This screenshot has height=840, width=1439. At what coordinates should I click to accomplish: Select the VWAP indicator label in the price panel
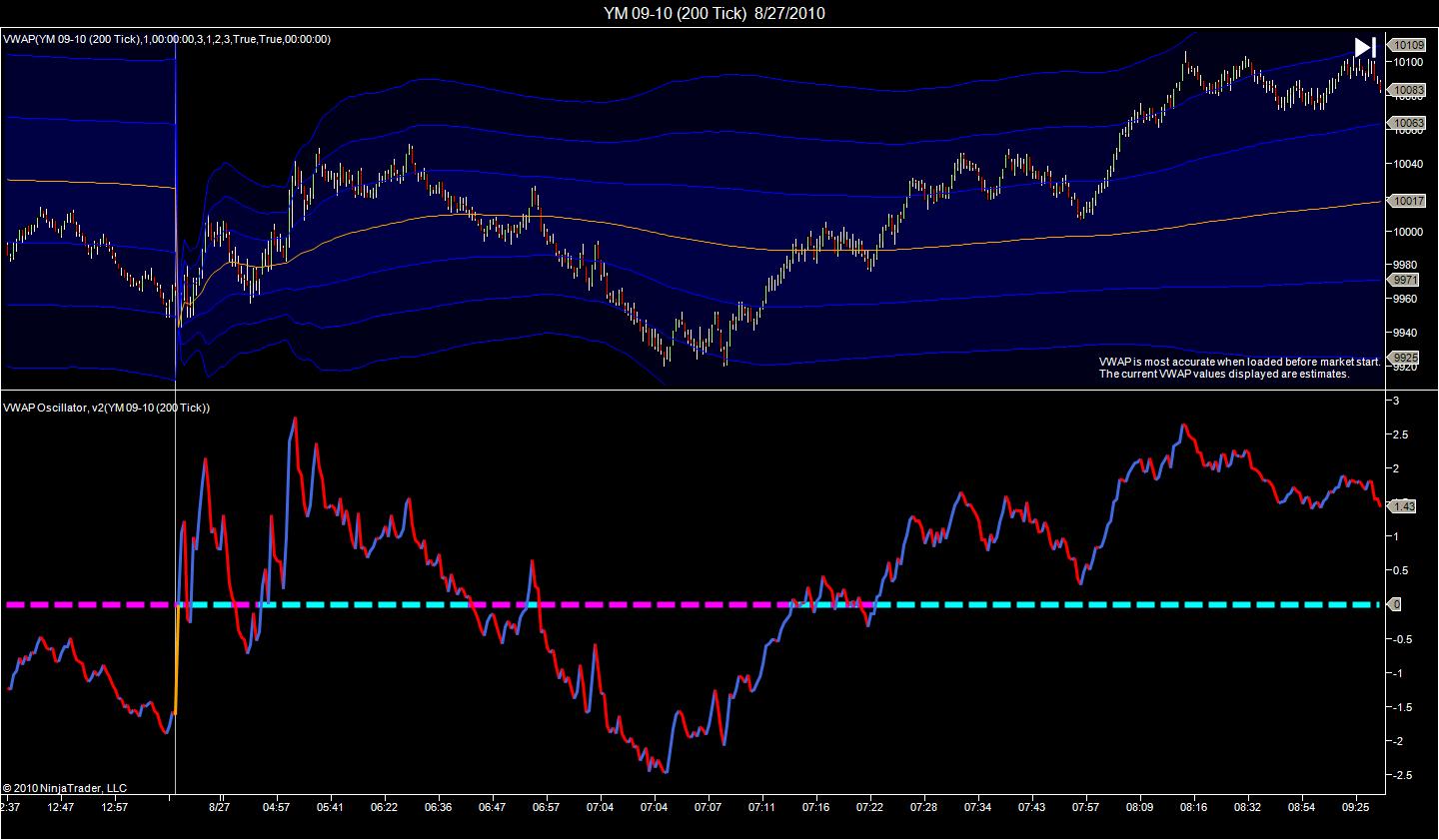click(167, 39)
